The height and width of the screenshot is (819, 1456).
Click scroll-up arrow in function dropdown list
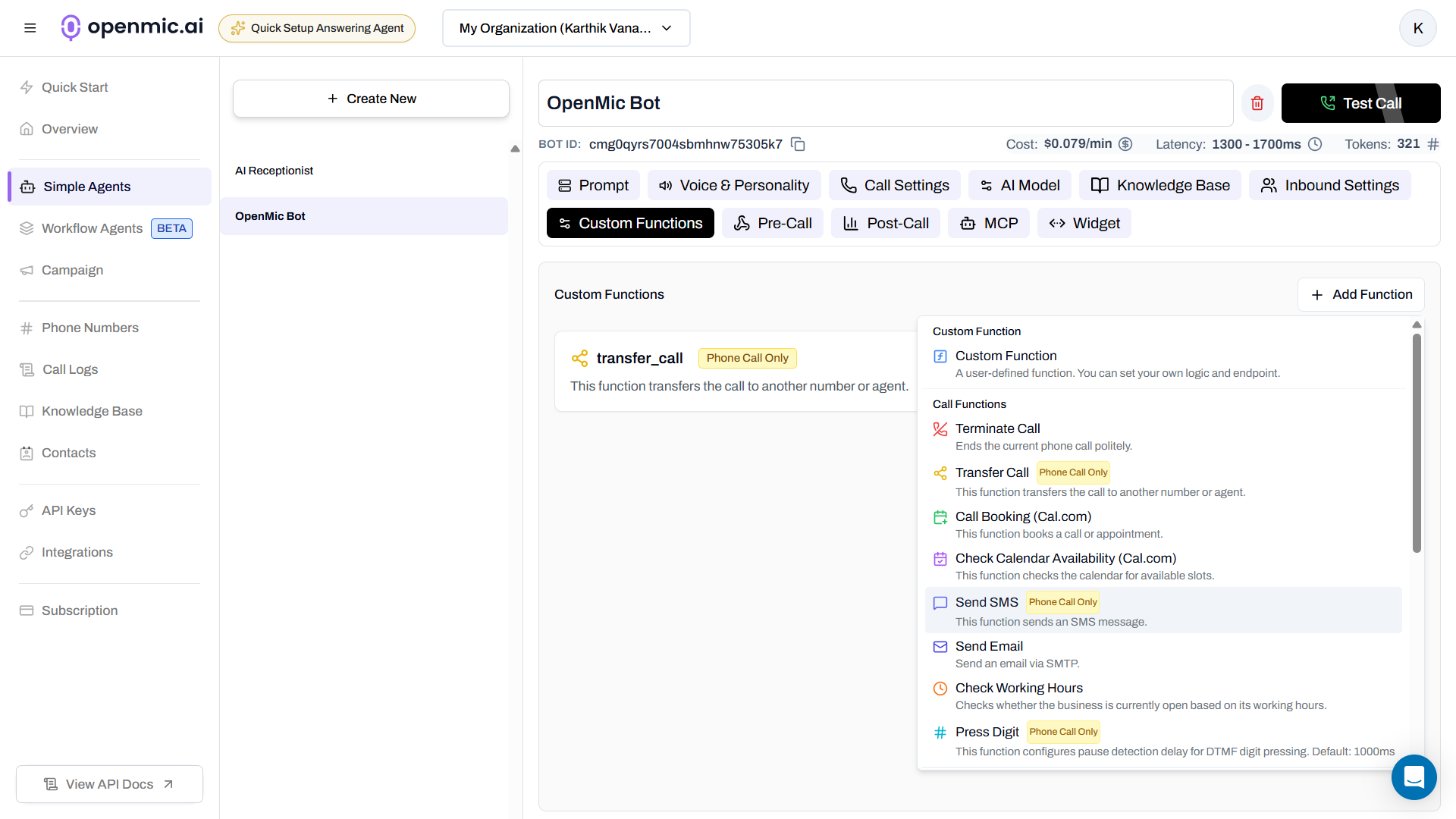[1417, 325]
